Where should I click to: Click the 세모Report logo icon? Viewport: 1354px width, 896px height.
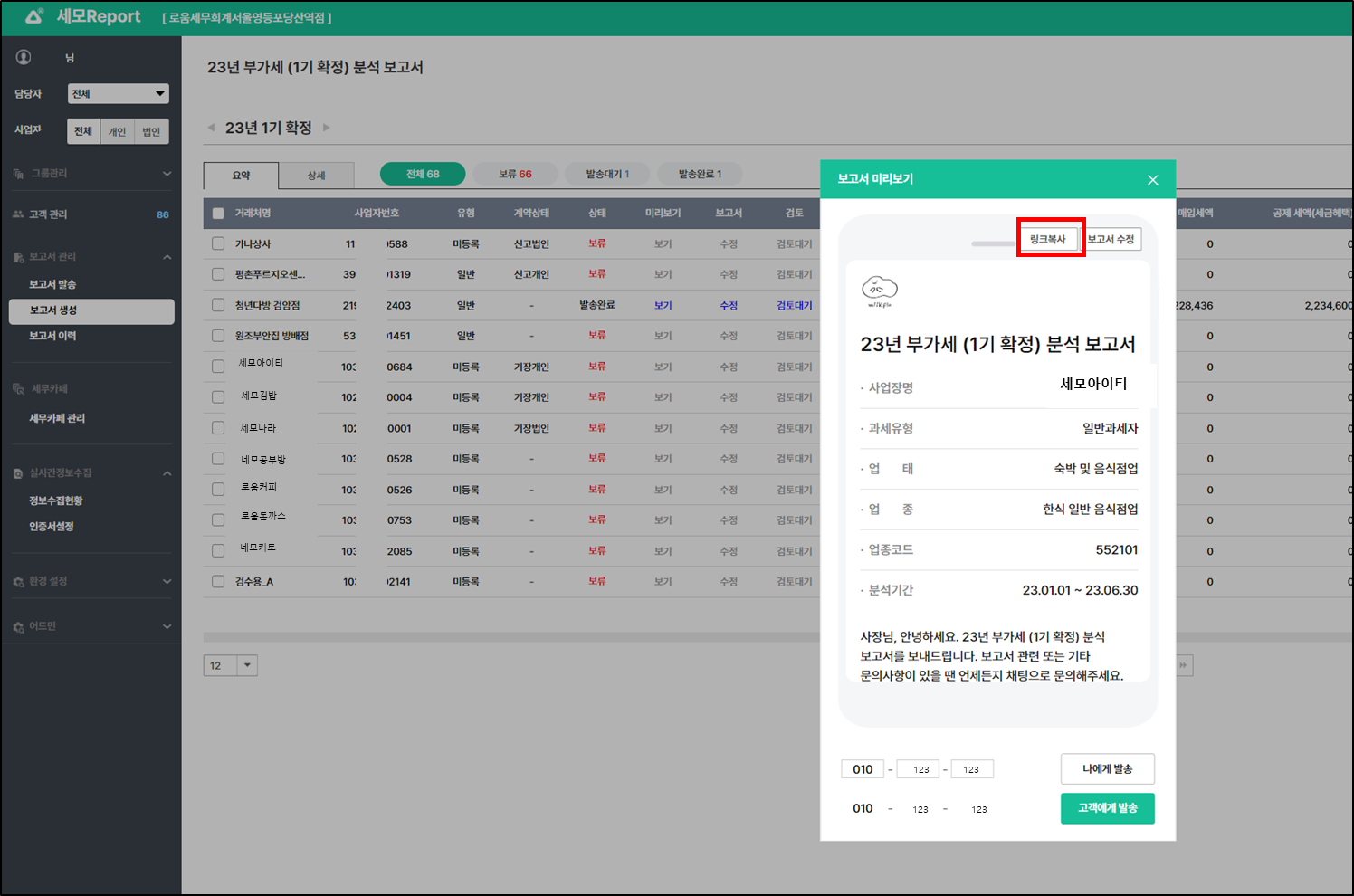click(34, 16)
